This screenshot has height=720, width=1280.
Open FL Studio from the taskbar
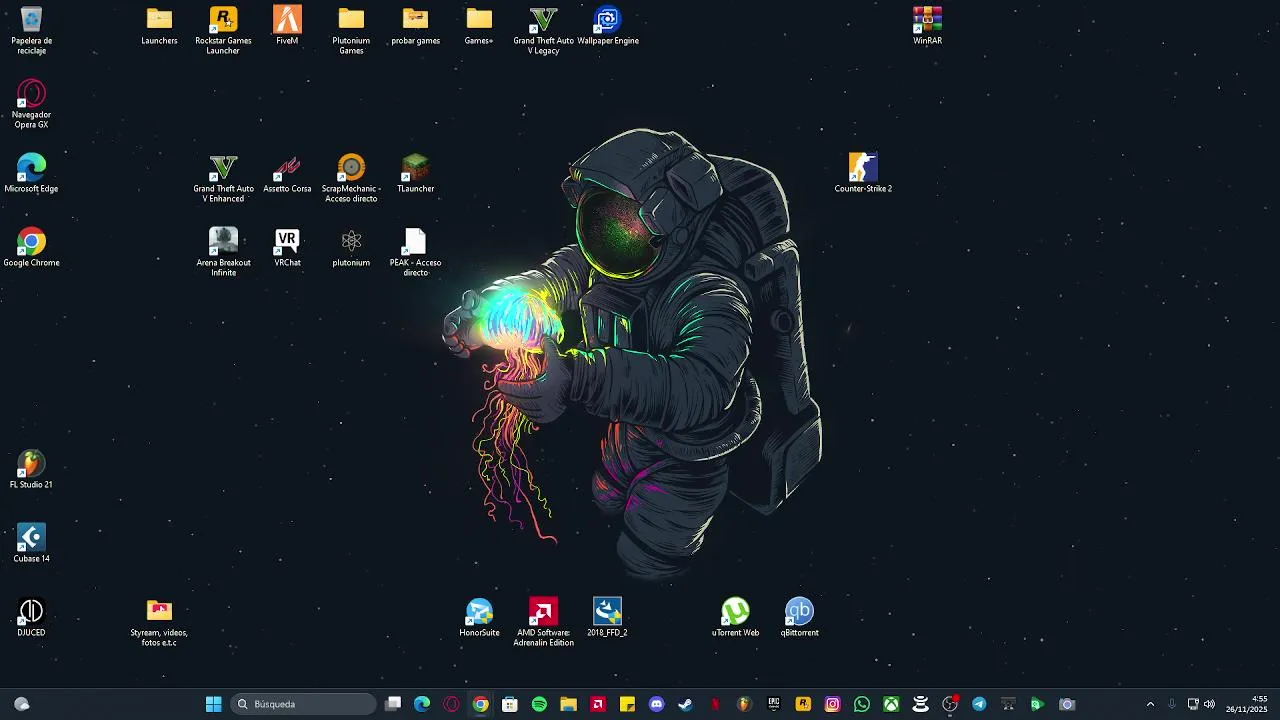(x=744, y=704)
